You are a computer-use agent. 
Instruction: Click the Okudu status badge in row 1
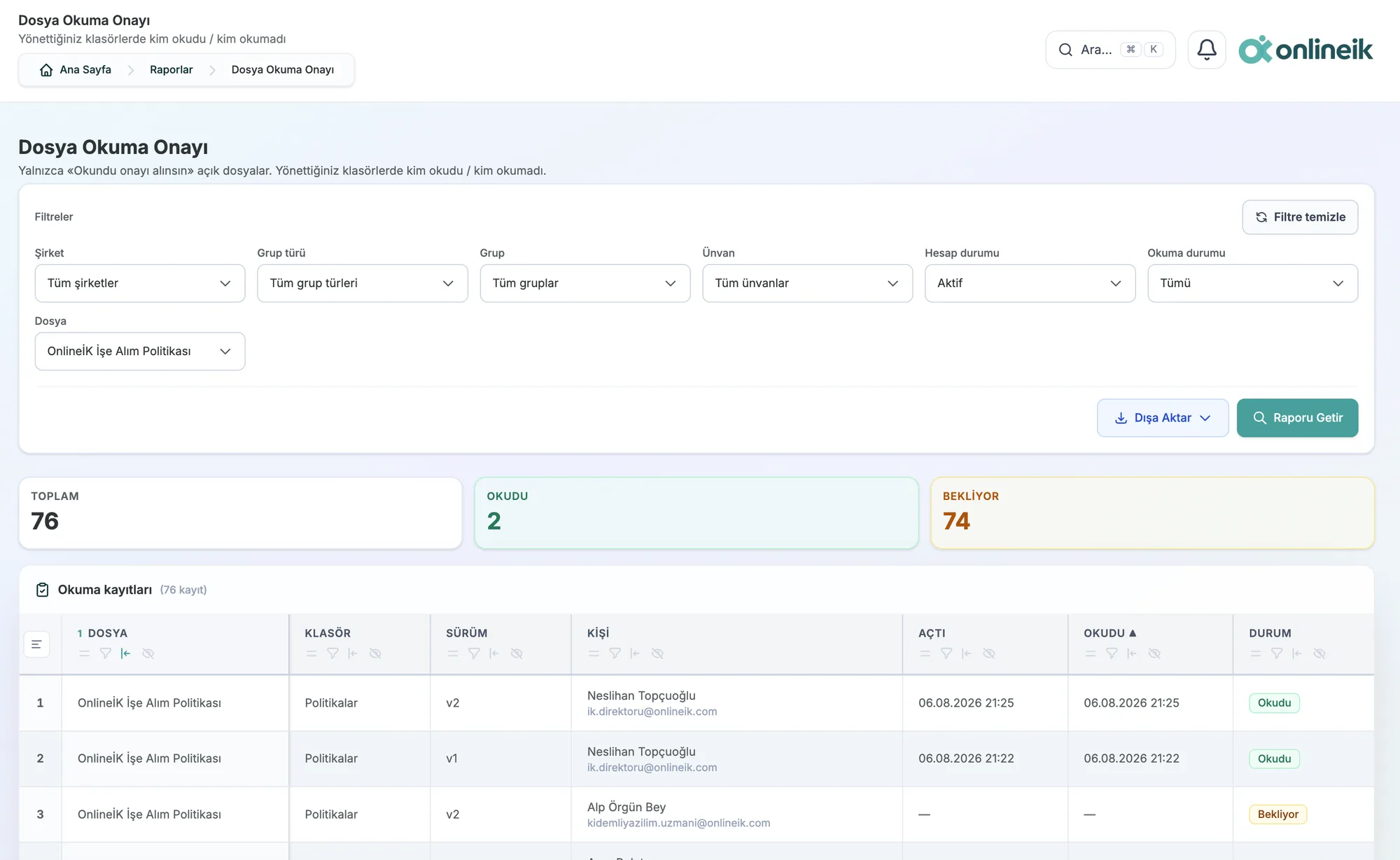1274,703
